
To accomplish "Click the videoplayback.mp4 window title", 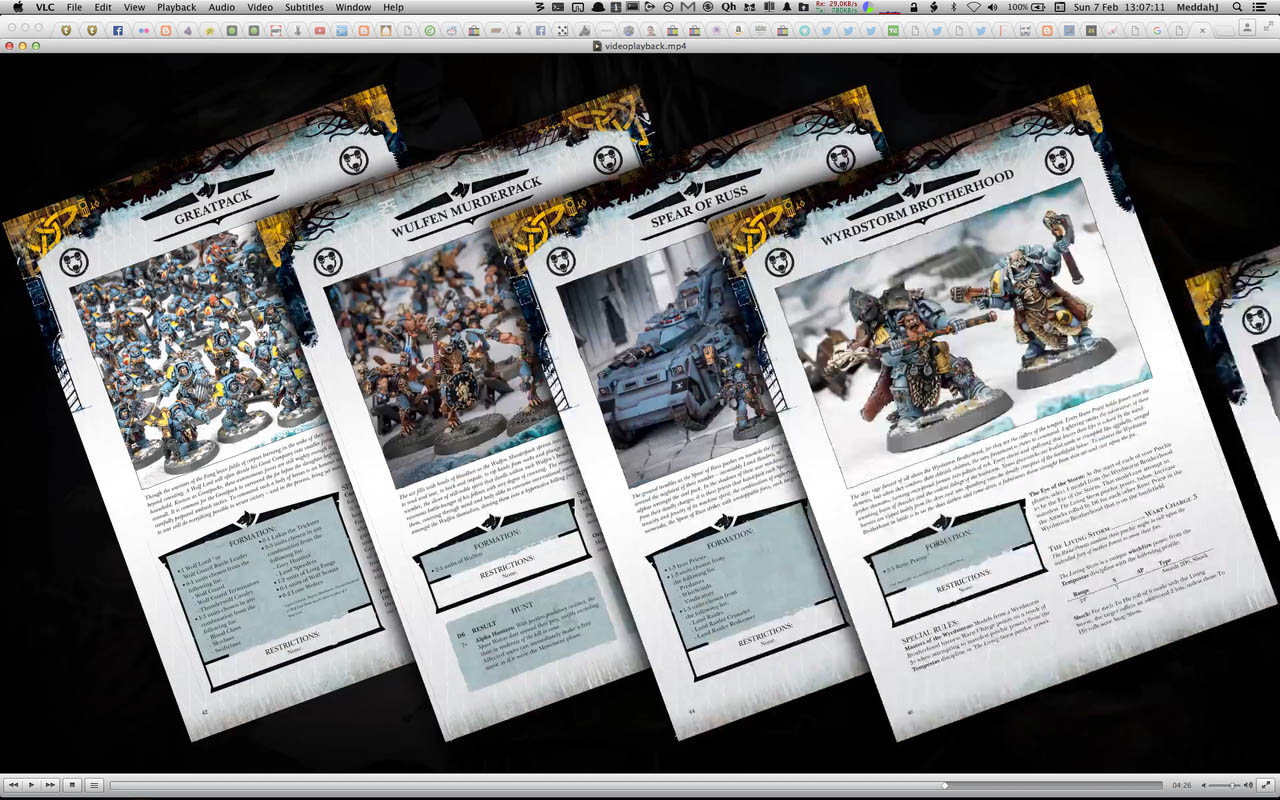I will [x=646, y=46].
